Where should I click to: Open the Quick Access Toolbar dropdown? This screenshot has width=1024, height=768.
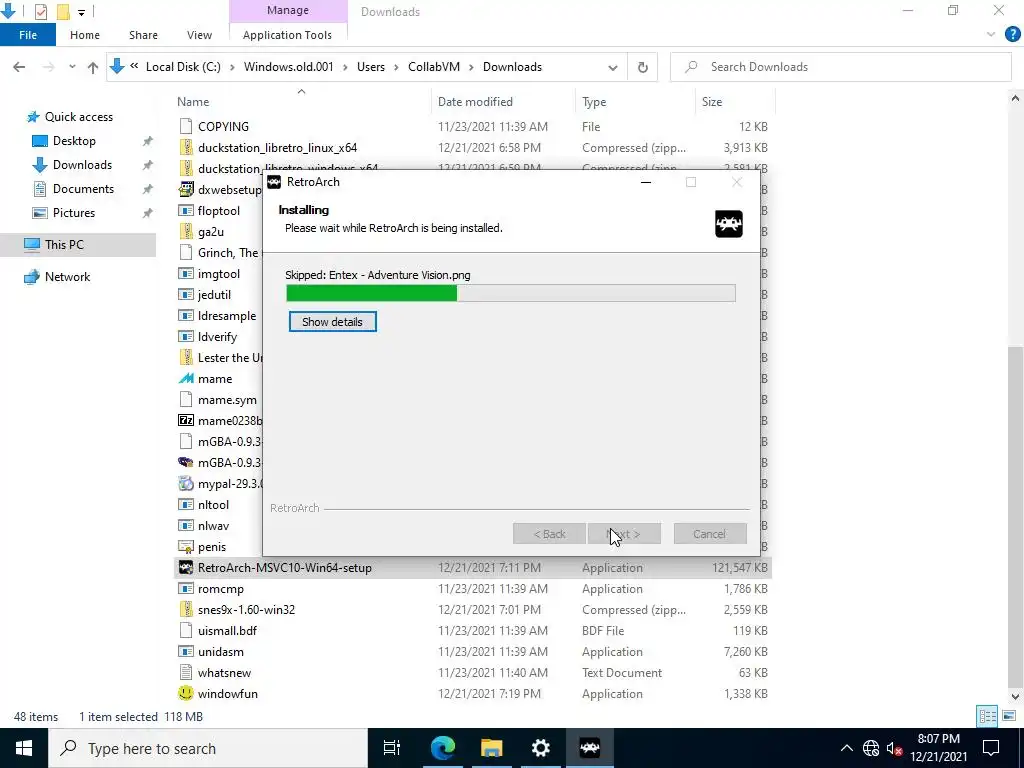[81, 12]
